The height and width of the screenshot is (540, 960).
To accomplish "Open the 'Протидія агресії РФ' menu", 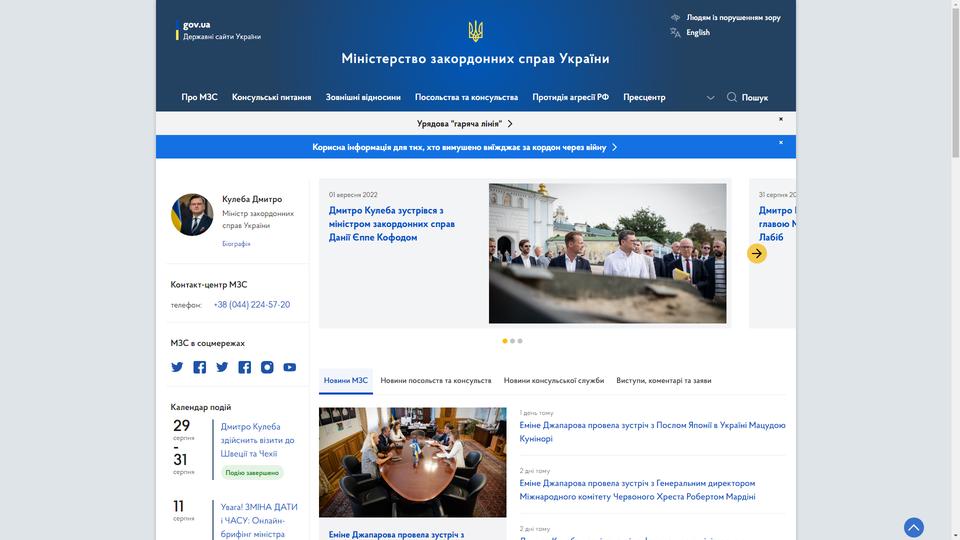I will point(571,97).
